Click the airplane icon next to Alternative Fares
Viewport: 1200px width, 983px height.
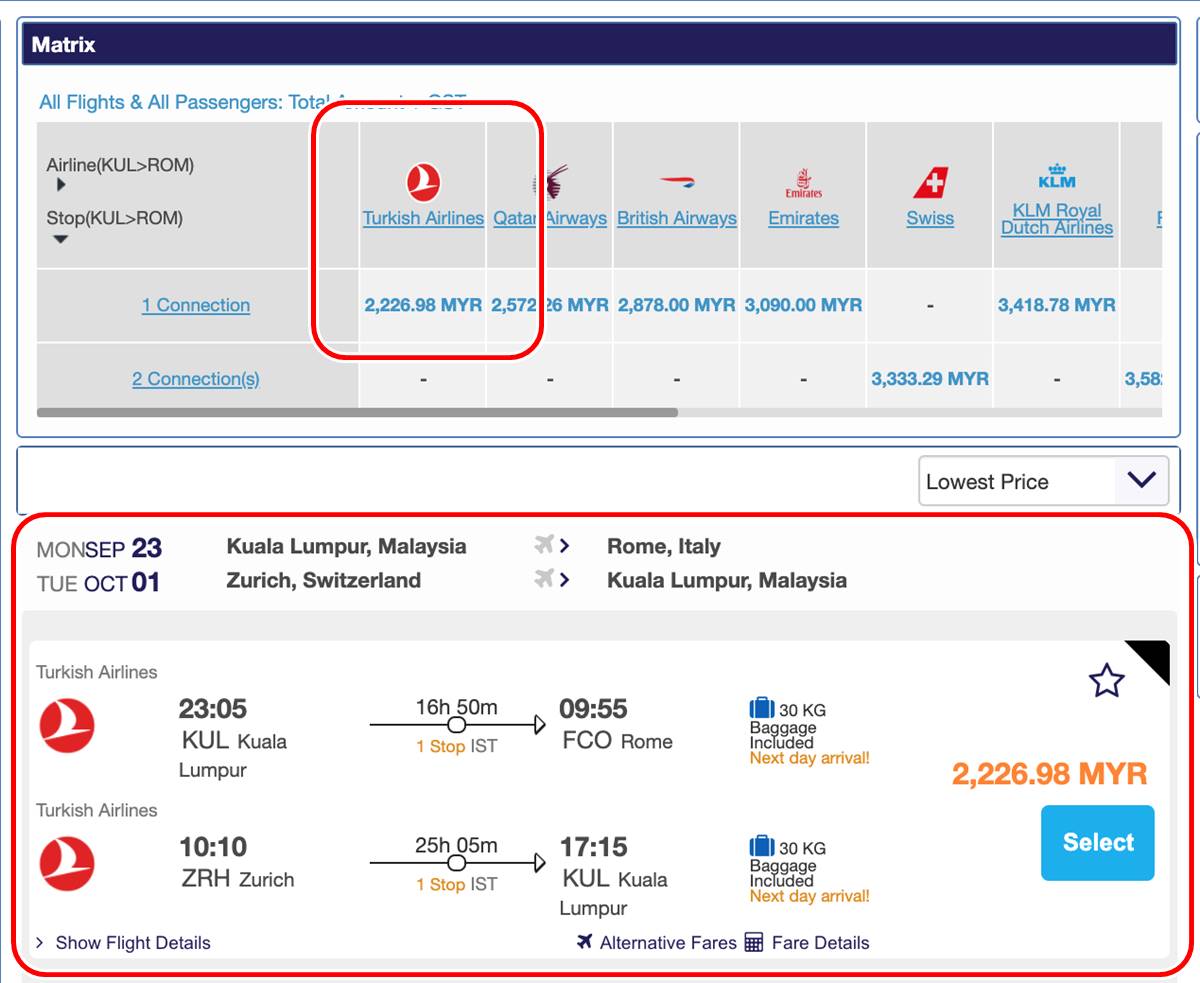pos(585,942)
